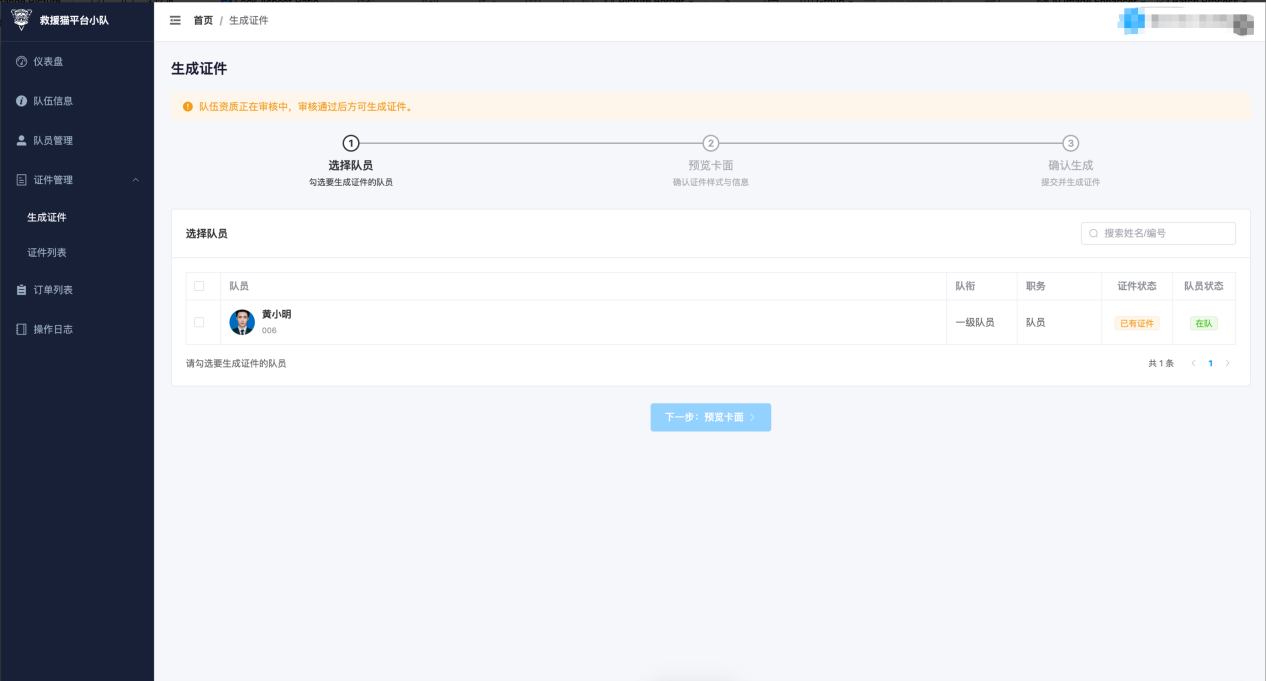Open 订单列表 in the sidebar

coord(52,290)
